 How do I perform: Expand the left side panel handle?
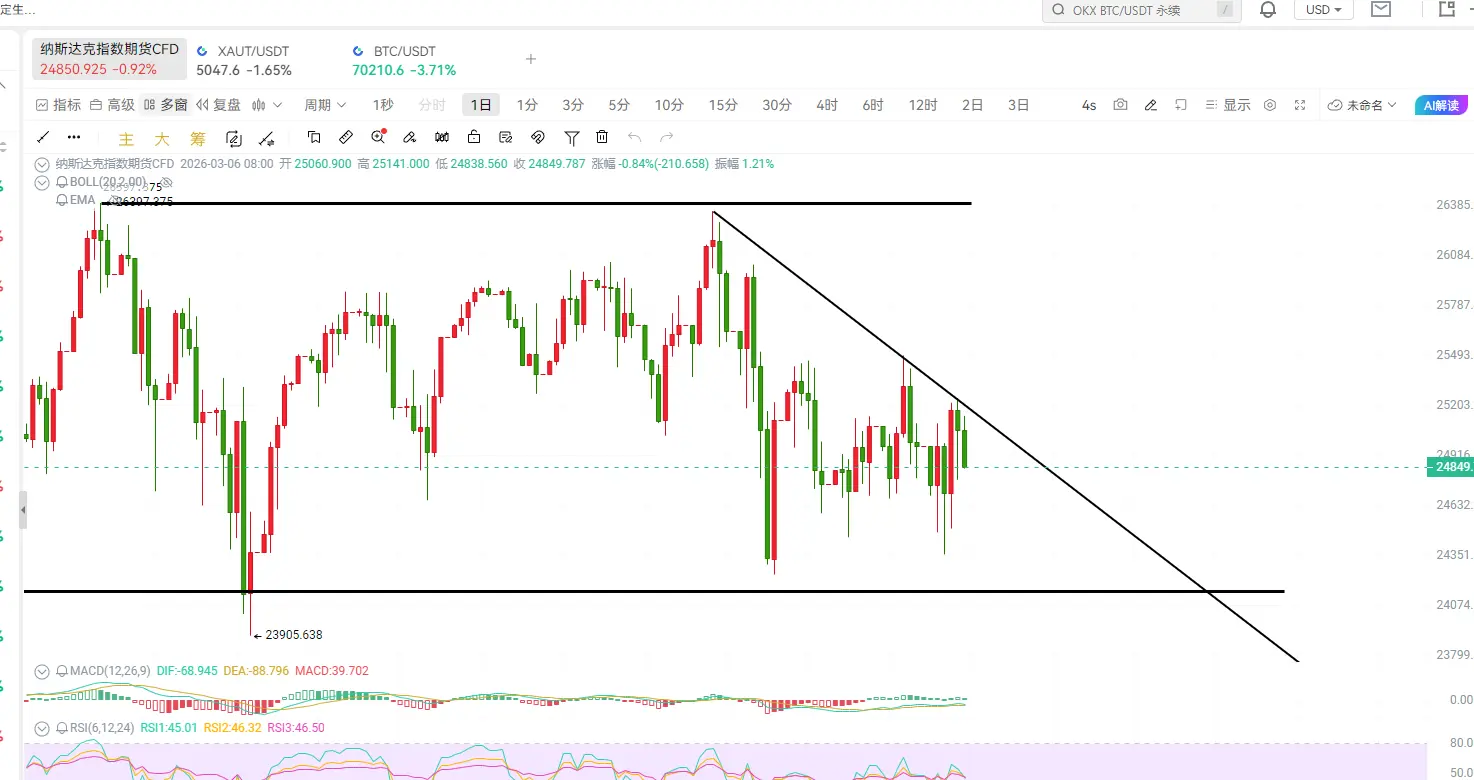(23, 510)
